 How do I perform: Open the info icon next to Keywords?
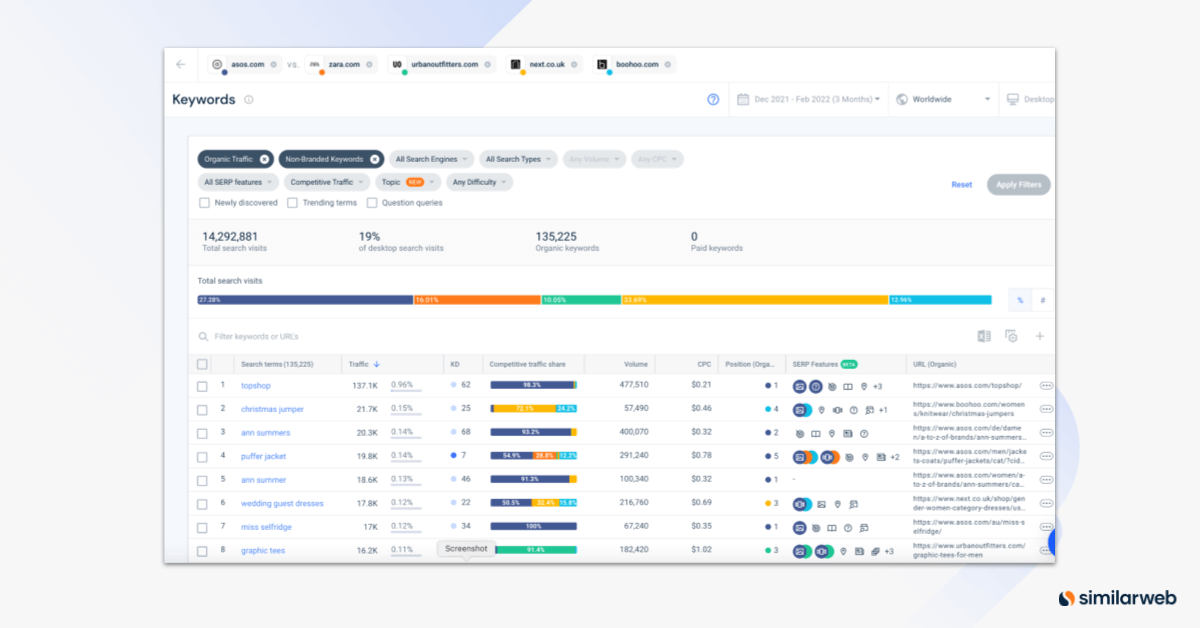click(249, 99)
